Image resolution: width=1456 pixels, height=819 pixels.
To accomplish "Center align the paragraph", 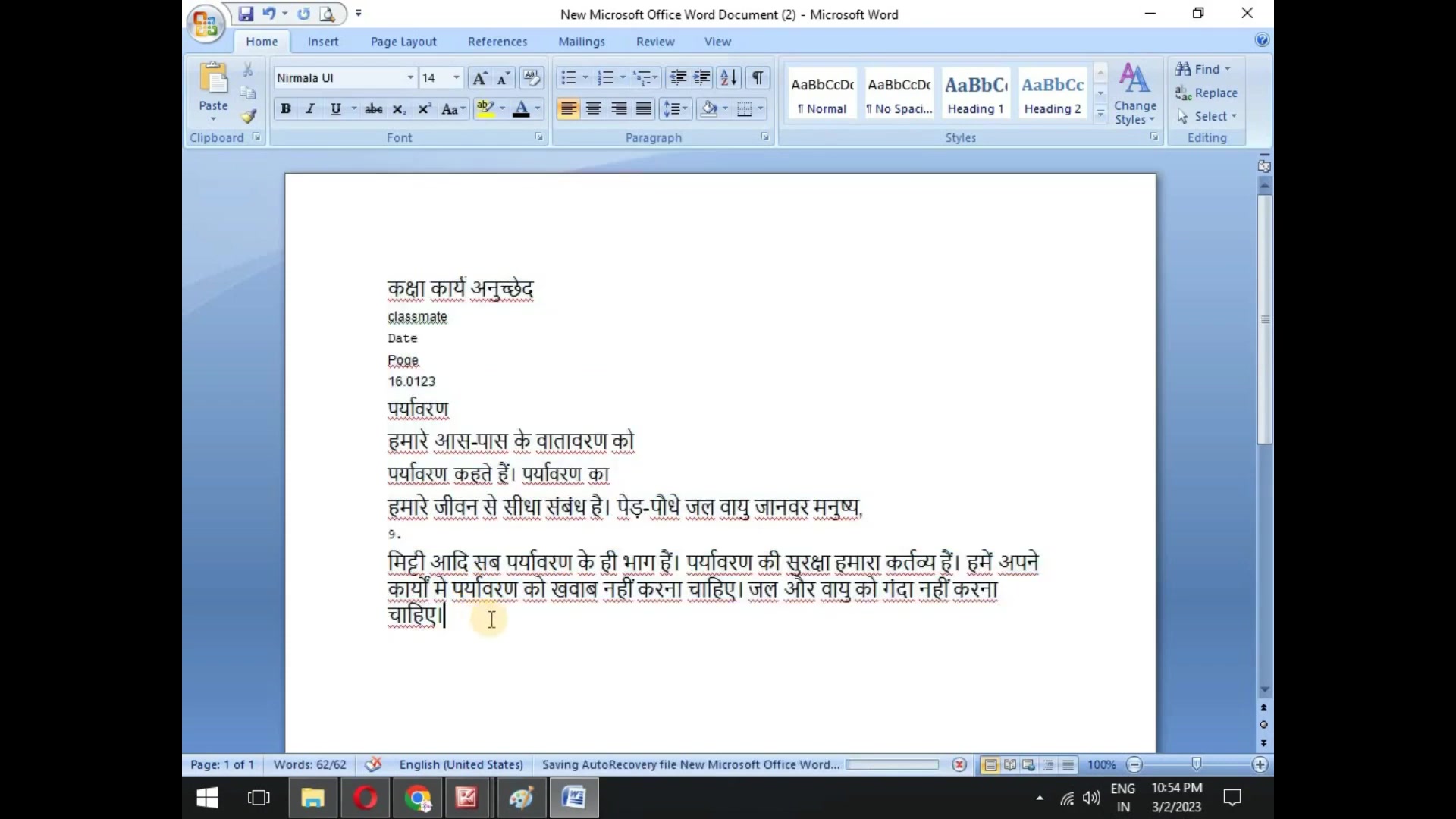I will (594, 109).
